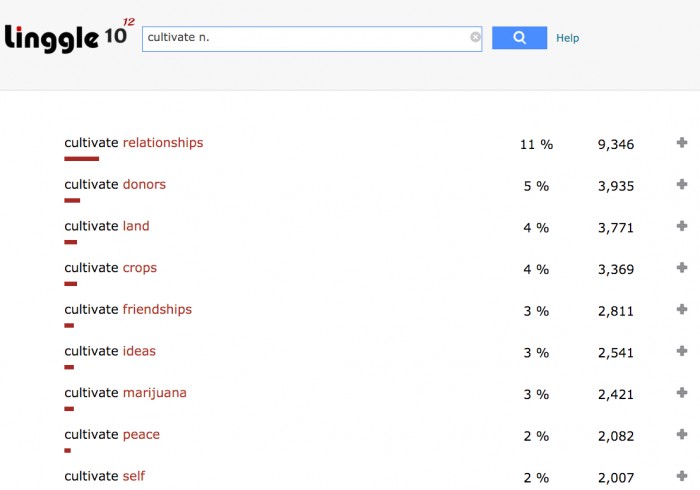Click the Linggle logo
Screen dimensions: 700x490
click(x=68, y=37)
